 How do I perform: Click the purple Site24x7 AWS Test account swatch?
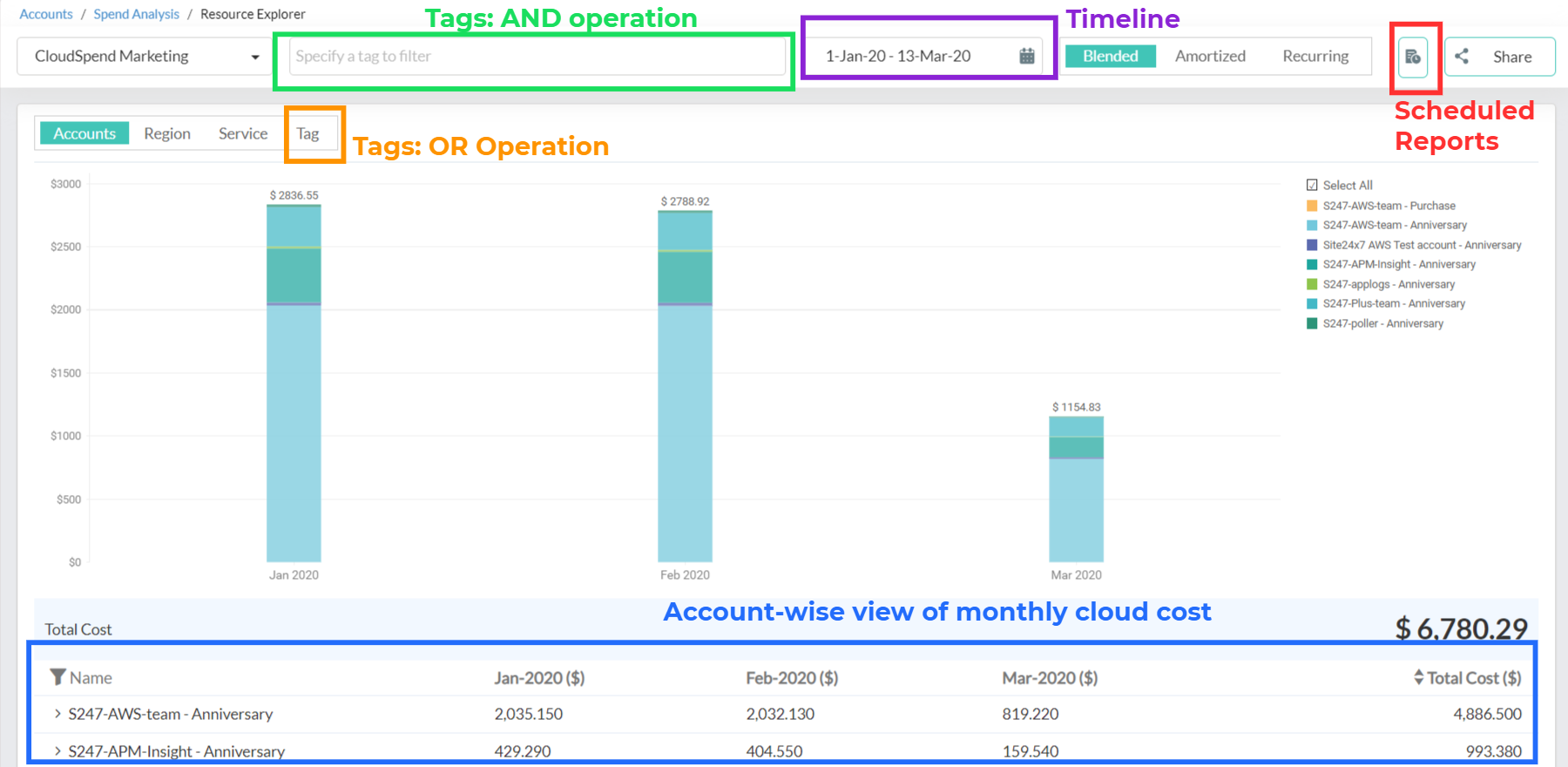coord(1312,245)
